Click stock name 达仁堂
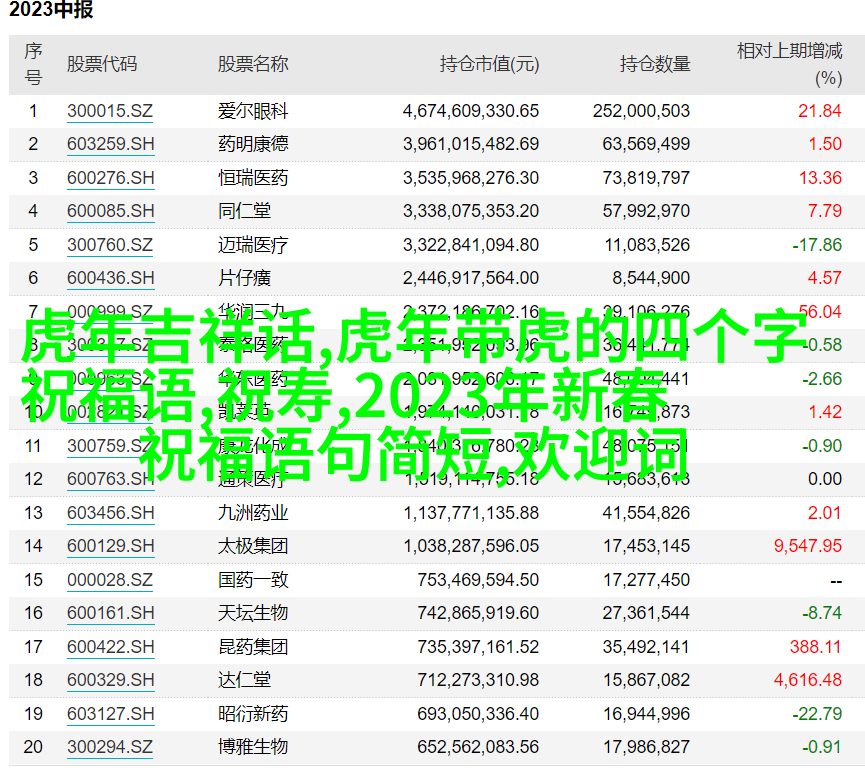The width and height of the screenshot is (865, 776). 244,680
